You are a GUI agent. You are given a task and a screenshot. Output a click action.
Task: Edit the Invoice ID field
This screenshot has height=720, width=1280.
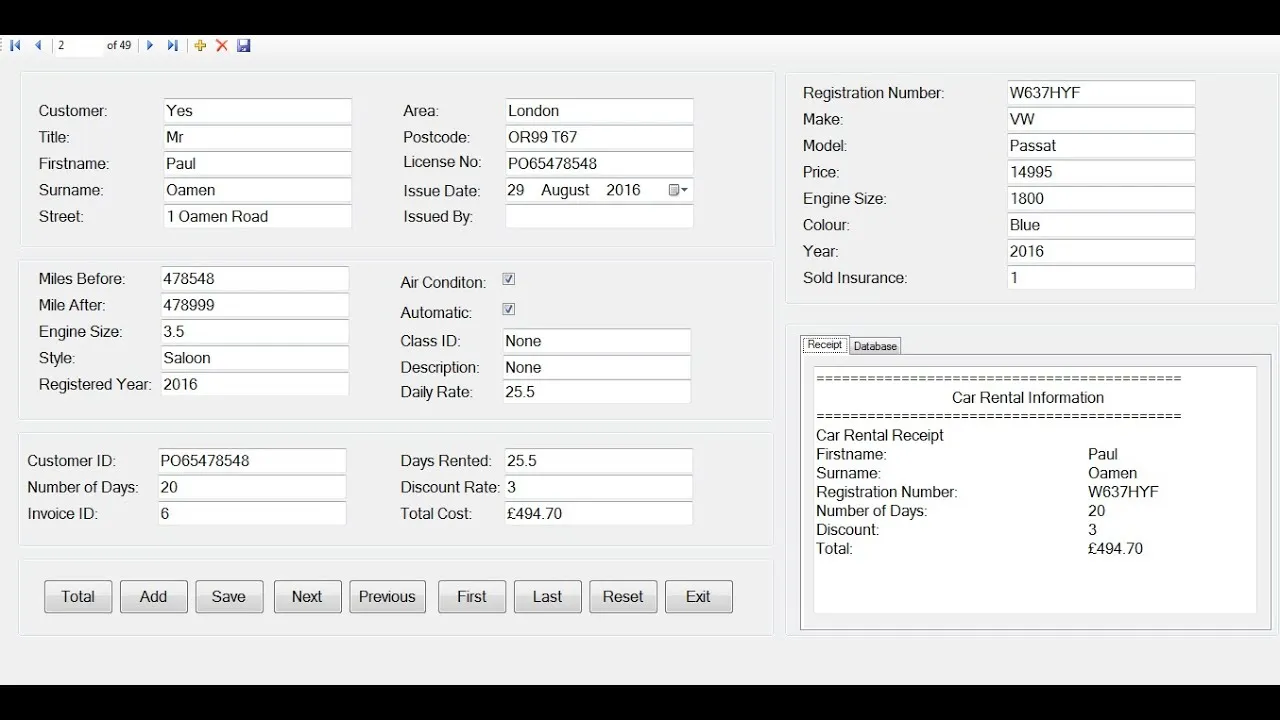tap(252, 514)
